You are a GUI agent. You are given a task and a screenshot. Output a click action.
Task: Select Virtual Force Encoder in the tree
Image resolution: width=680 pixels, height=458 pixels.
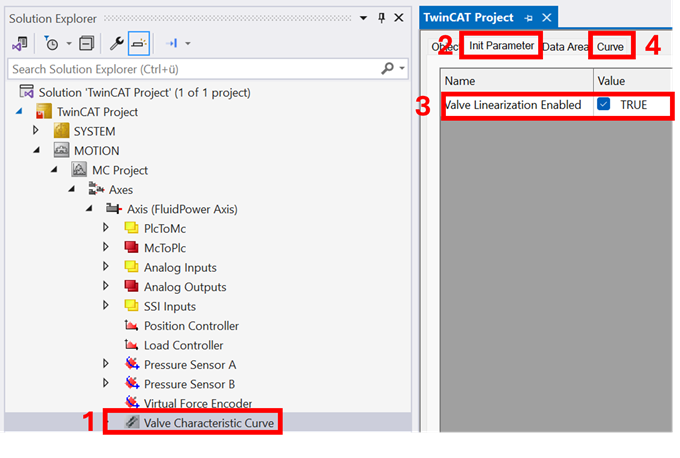click(x=198, y=404)
